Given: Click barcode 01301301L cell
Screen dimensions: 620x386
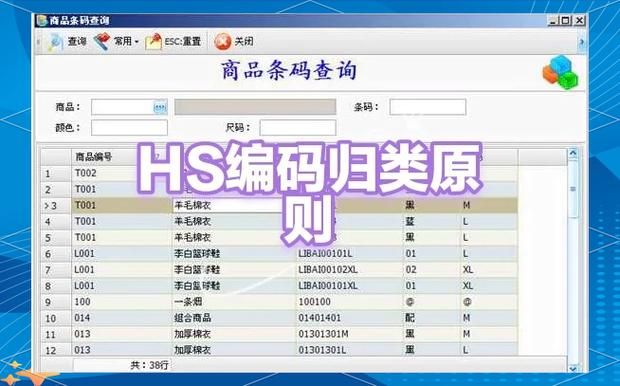Looking at the screenshot, I should tap(322, 350).
